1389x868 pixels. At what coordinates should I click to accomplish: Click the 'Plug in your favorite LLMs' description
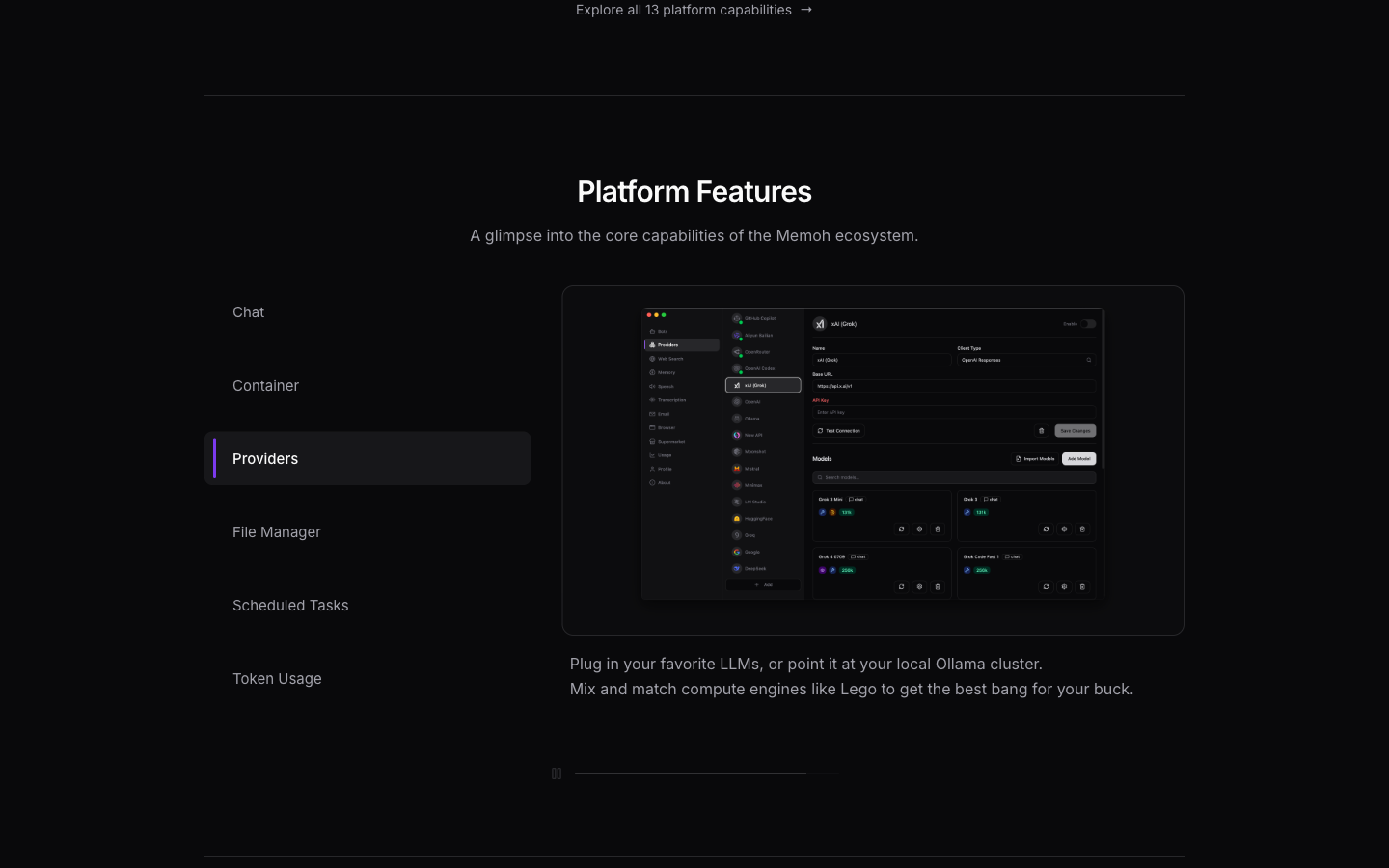(852, 676)
